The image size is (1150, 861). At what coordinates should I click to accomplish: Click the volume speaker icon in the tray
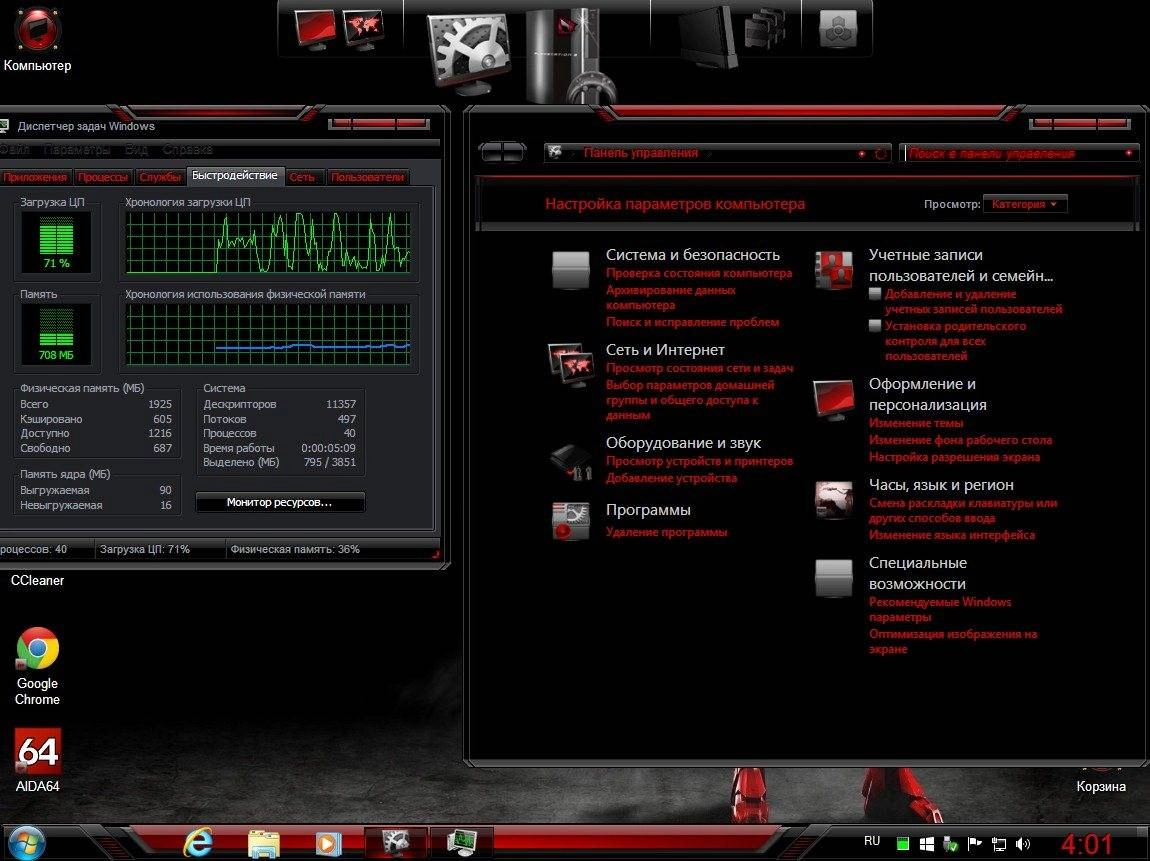[x=1023, y=844]
